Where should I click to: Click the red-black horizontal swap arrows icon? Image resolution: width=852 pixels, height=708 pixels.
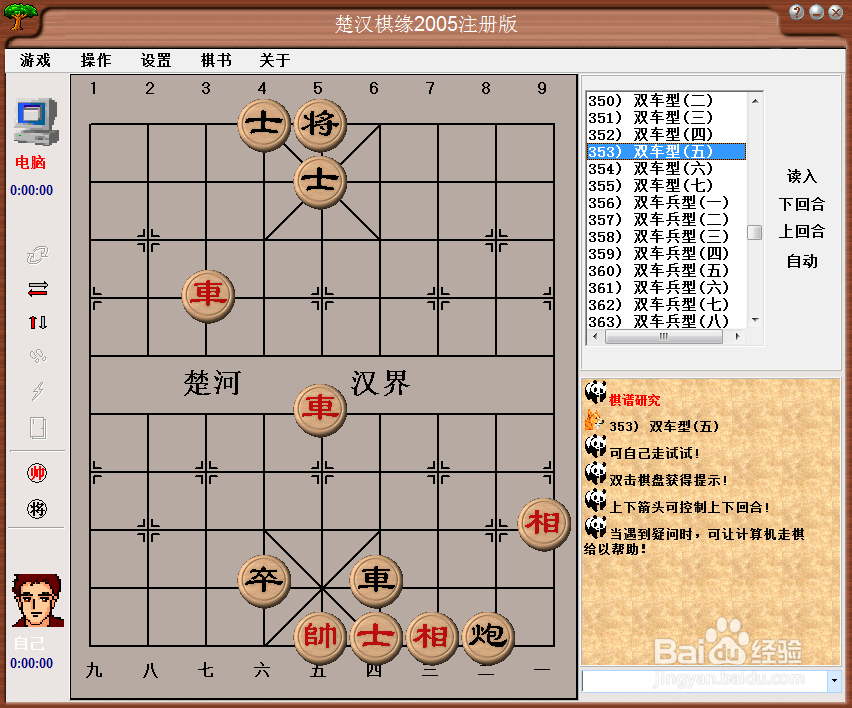coord(37,289)
